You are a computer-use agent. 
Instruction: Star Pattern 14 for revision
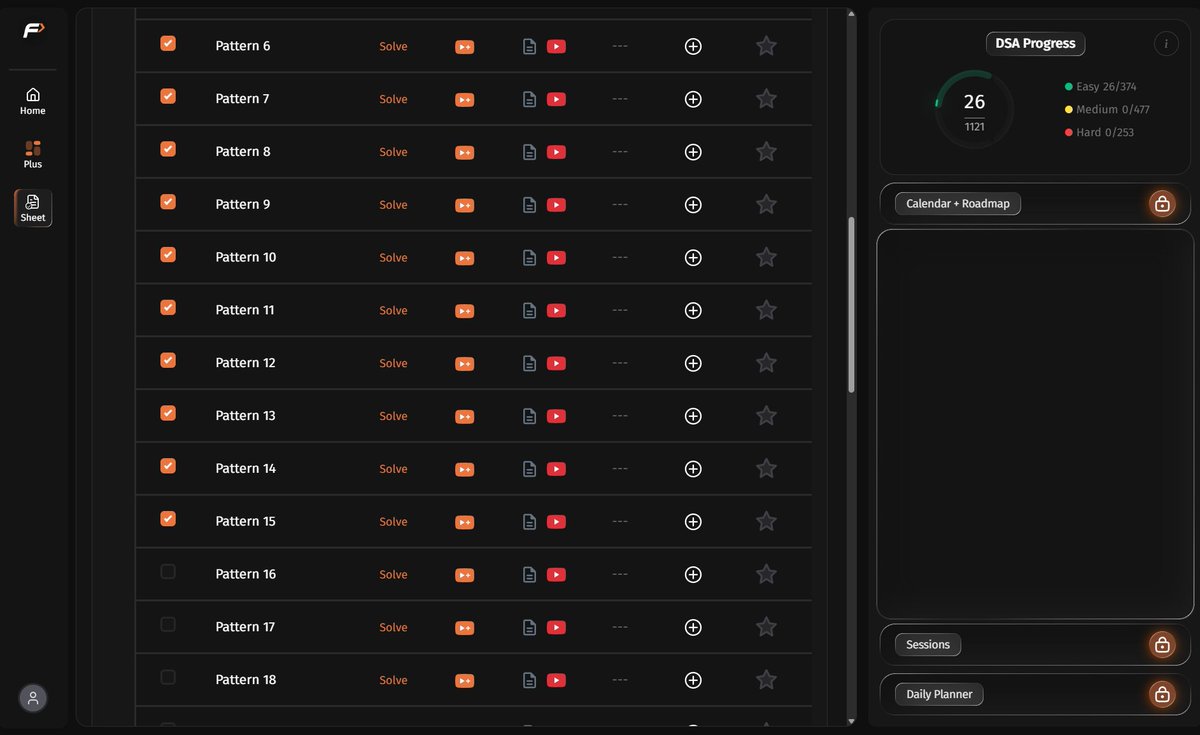[766, 468]
